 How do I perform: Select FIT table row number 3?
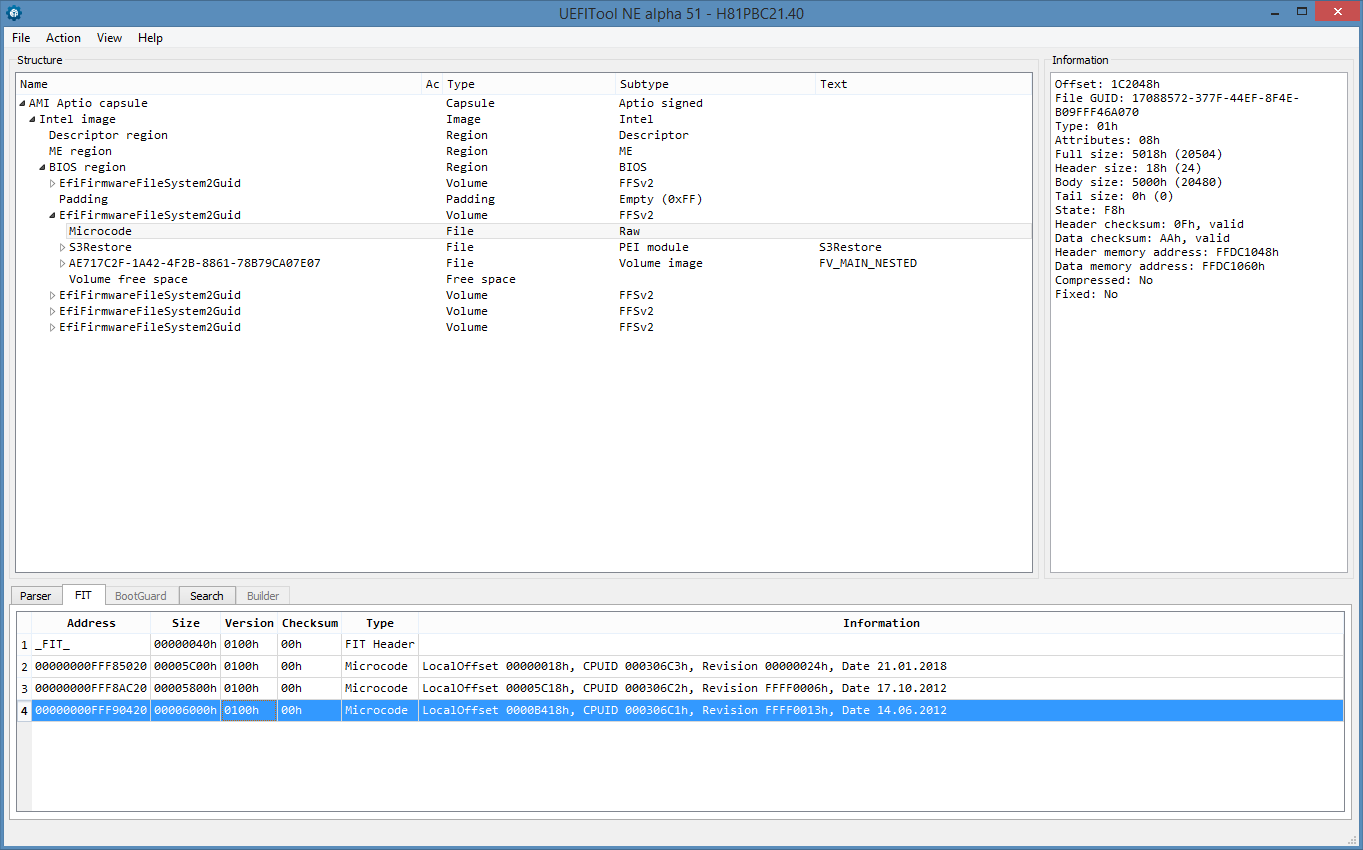pos(24,688)
